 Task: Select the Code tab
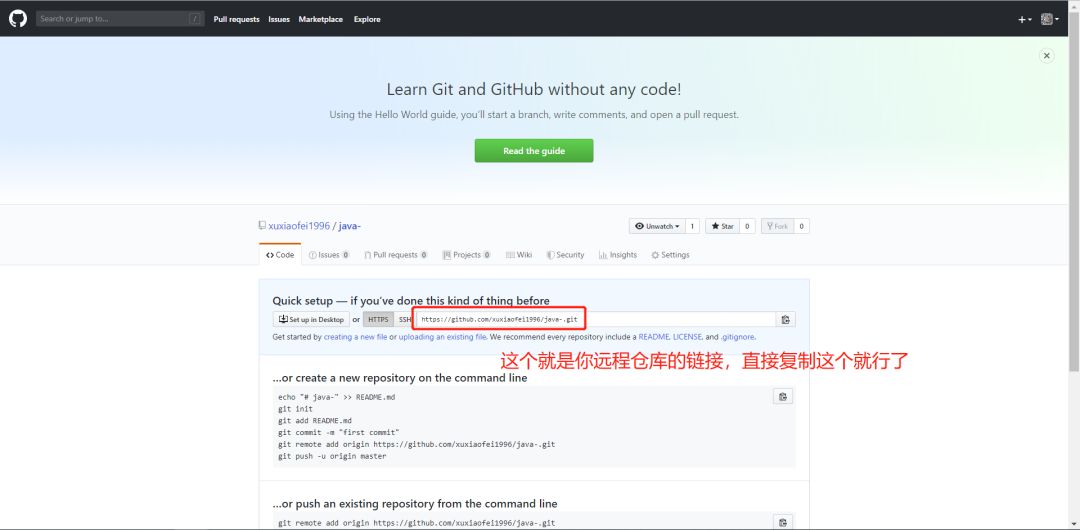point(280,255)
